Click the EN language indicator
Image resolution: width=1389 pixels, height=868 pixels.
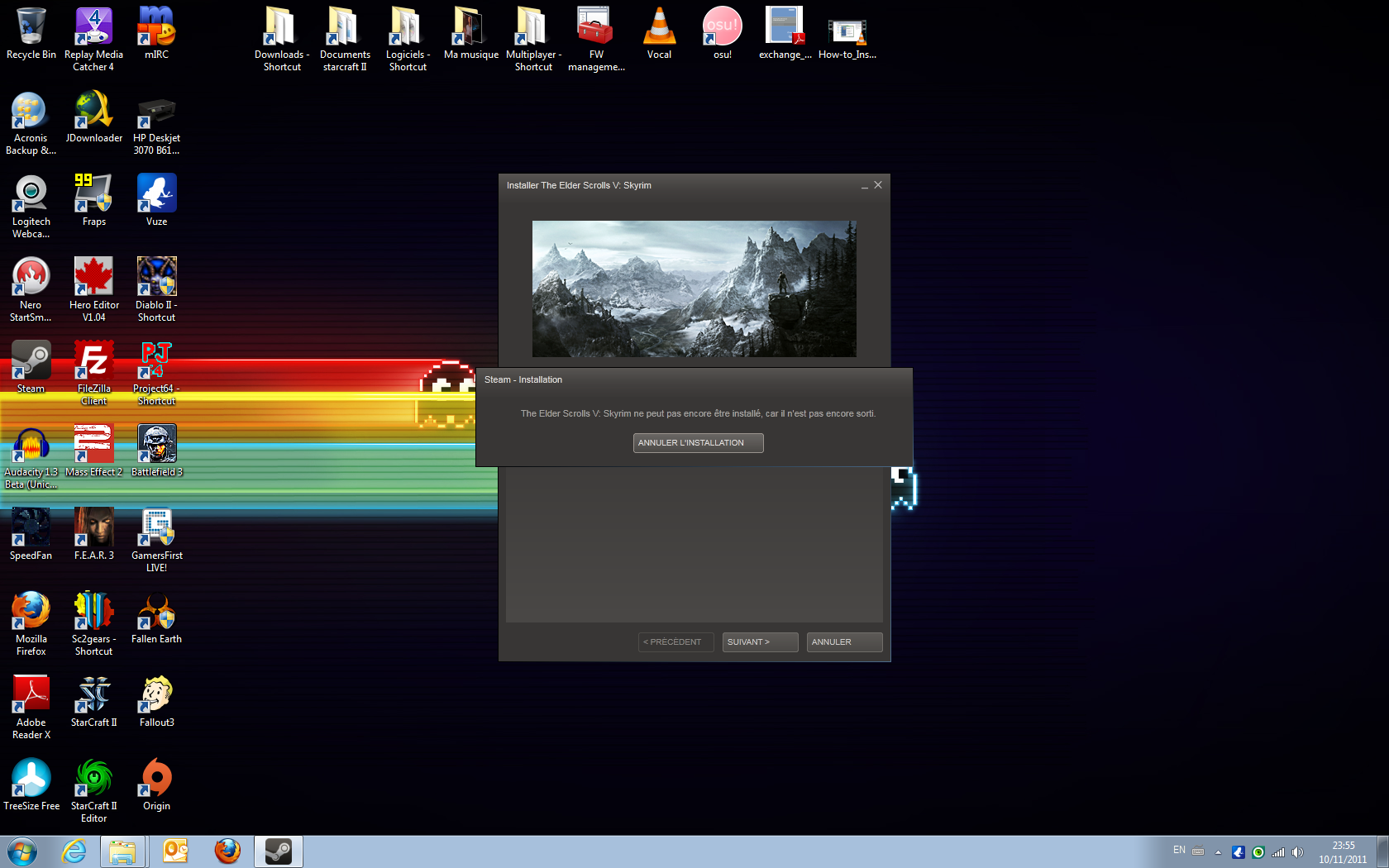(1179, 851)
